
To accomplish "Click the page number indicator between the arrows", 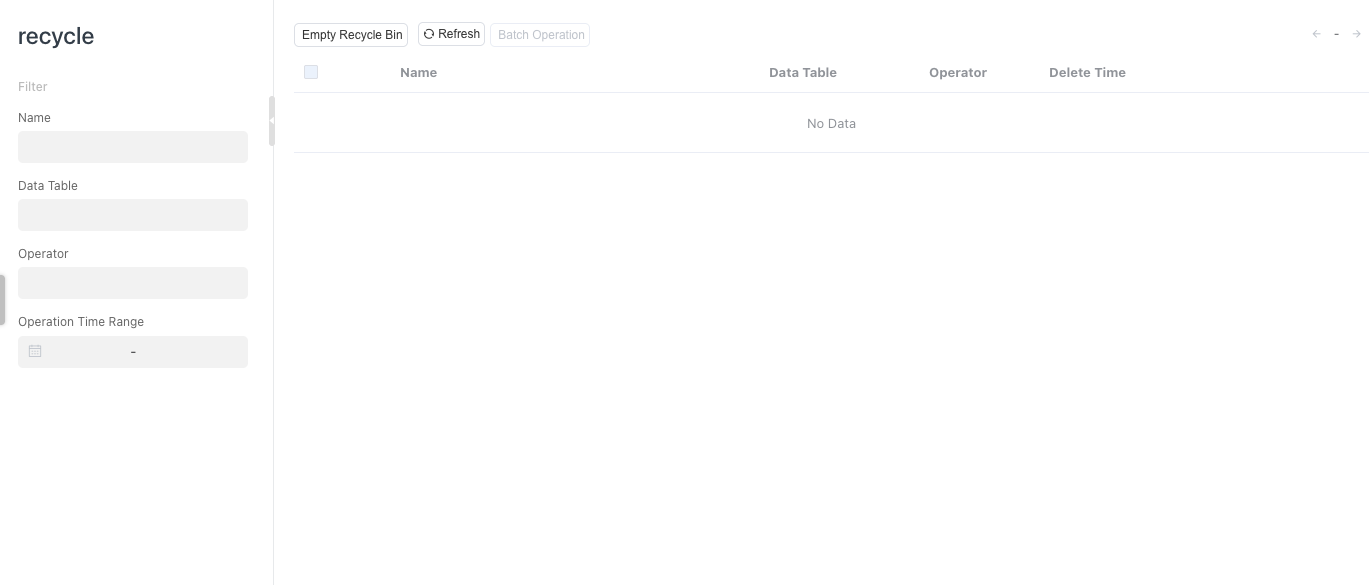I will click(x=1336, y=34).
